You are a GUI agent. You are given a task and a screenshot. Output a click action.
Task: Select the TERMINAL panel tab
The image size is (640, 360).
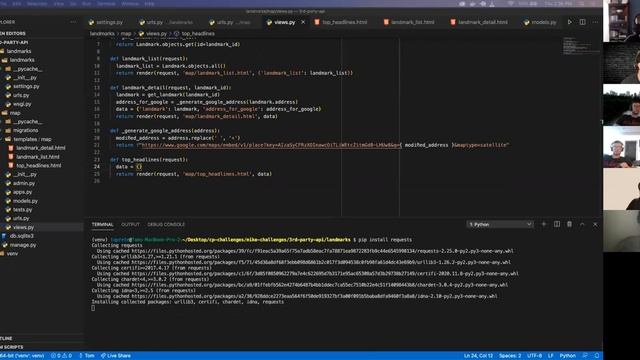click(102, 224)
